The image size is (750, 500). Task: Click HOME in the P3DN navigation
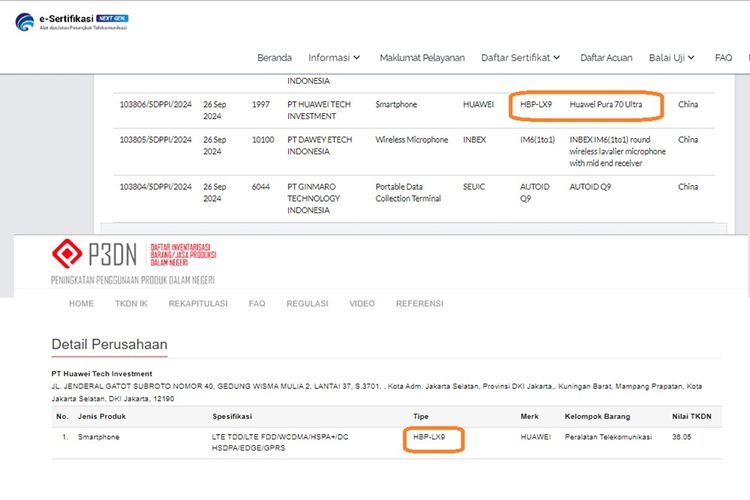(x=82, y=303)
